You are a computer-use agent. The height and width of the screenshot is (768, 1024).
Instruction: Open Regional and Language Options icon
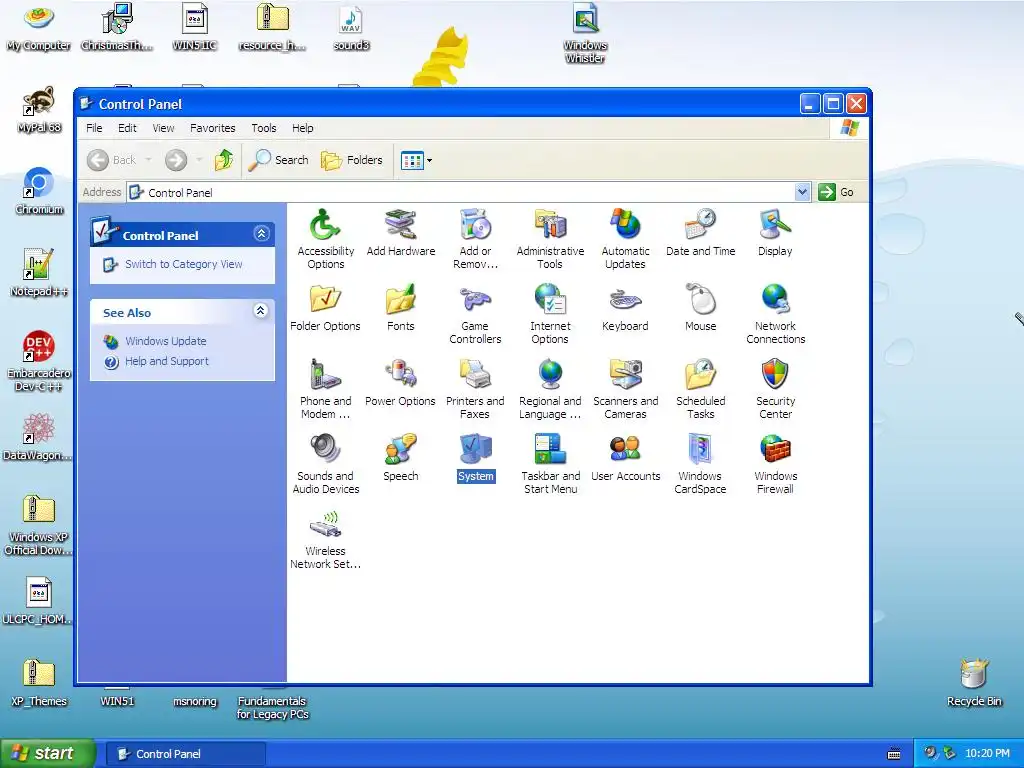(551, 376)
